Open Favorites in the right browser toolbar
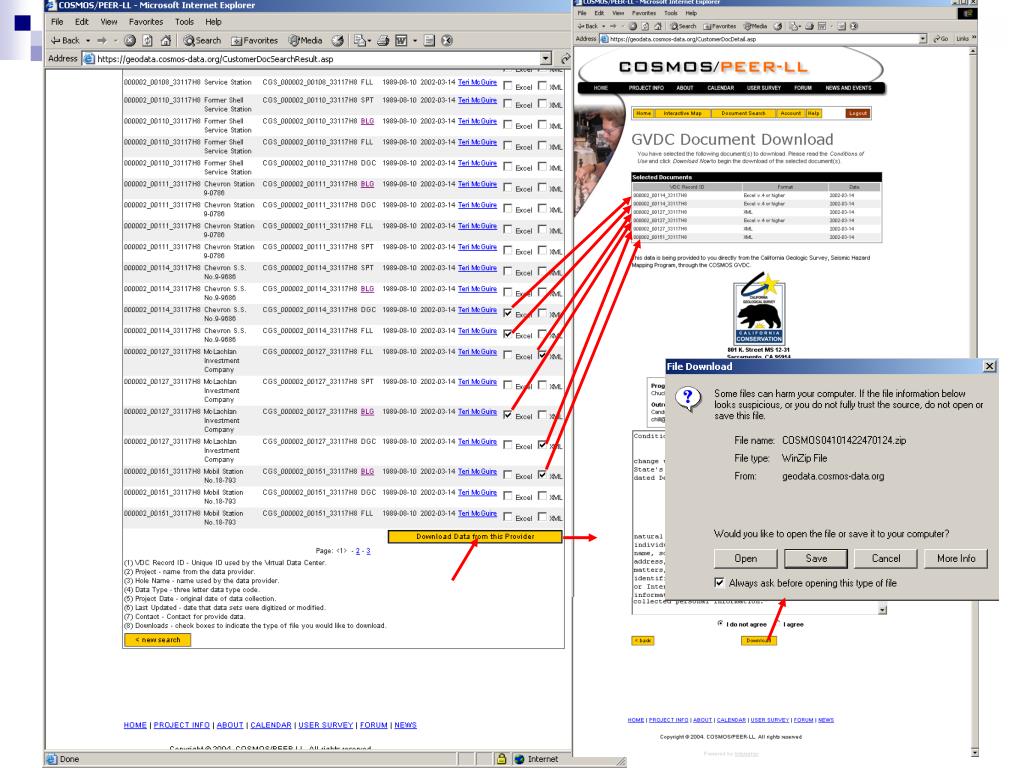Image resolution: width=1024 pixels, height=768 pixels. click(x=720, y=26)
